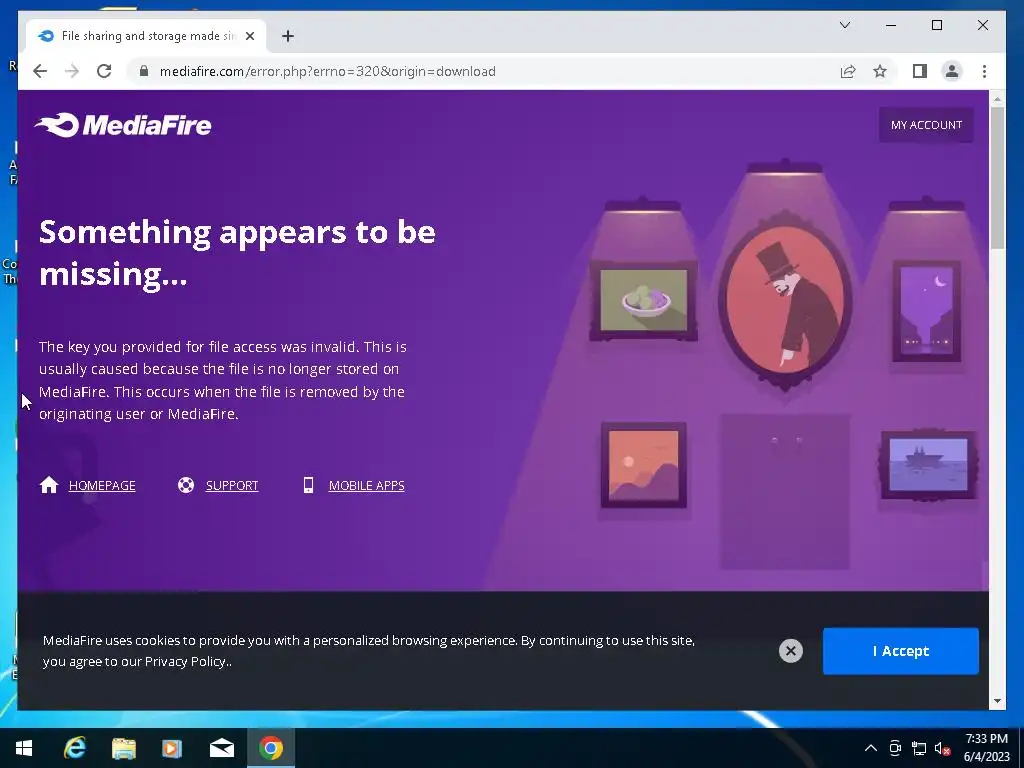1024x768 pixels.
Task: Select the File sharing and storage tab
Action: tap(146, 36)
